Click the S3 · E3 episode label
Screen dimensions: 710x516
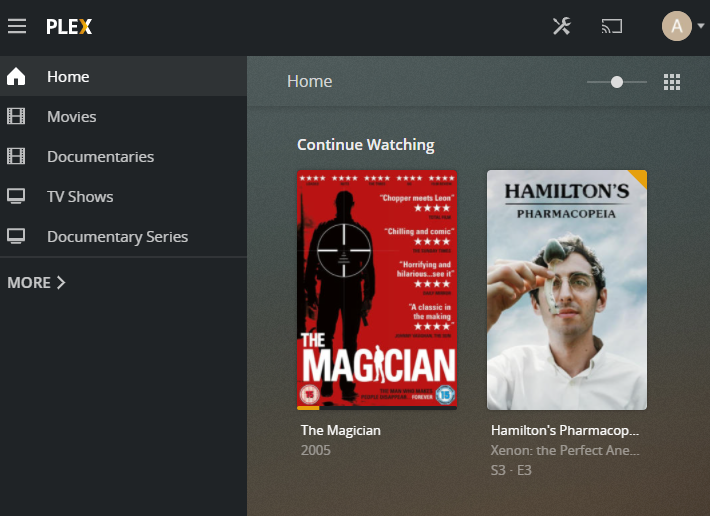[x=511, y=470]
